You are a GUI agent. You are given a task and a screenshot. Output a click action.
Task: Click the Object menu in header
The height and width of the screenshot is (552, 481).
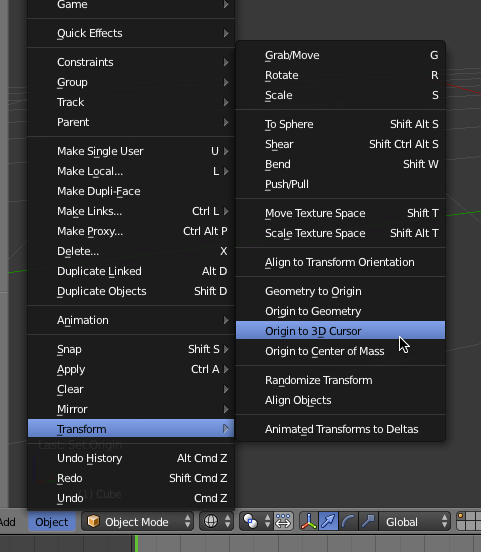52,522
